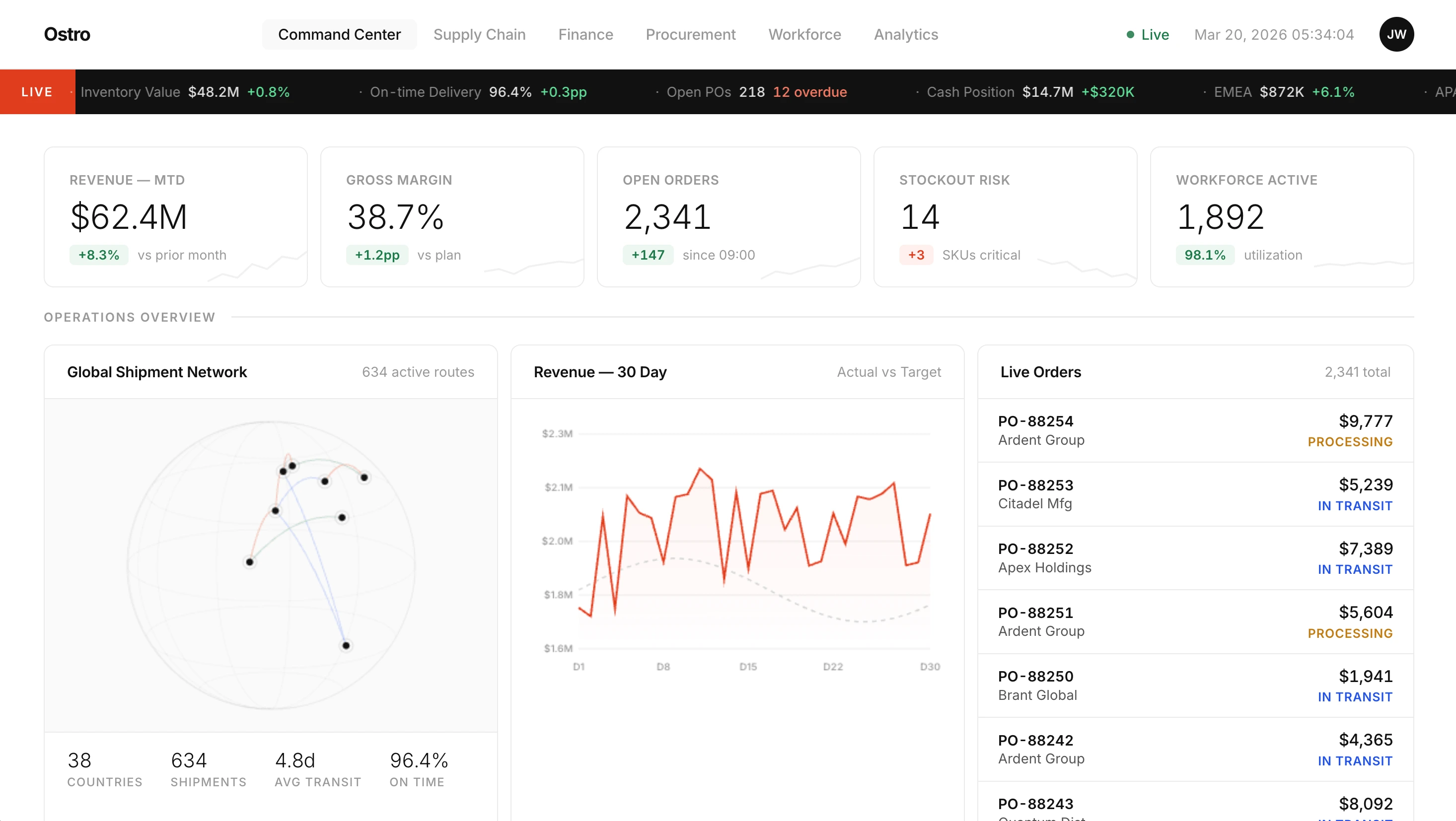Select the Command Center tab

tap(339, 34)
